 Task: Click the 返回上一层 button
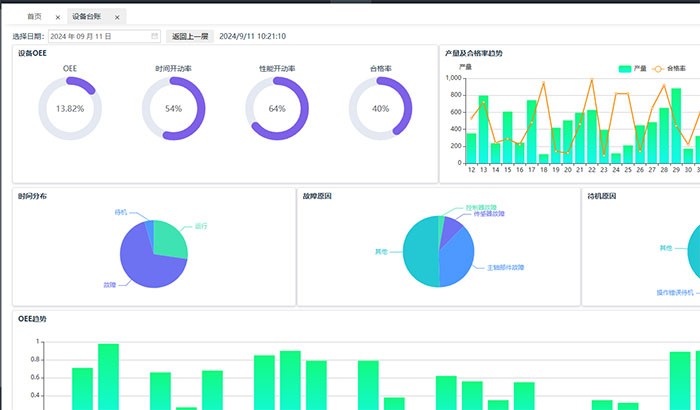[190, 36]
